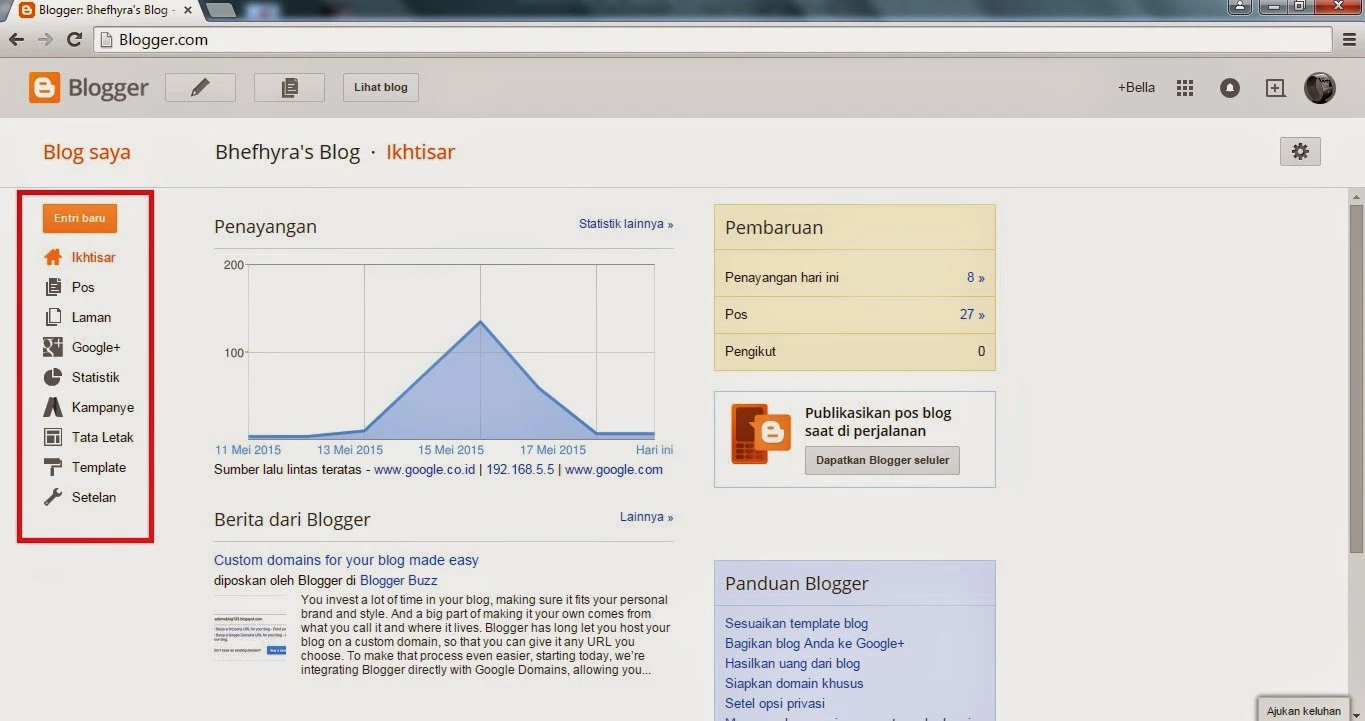Select Ikhtisar menu label

pos(94,257)
